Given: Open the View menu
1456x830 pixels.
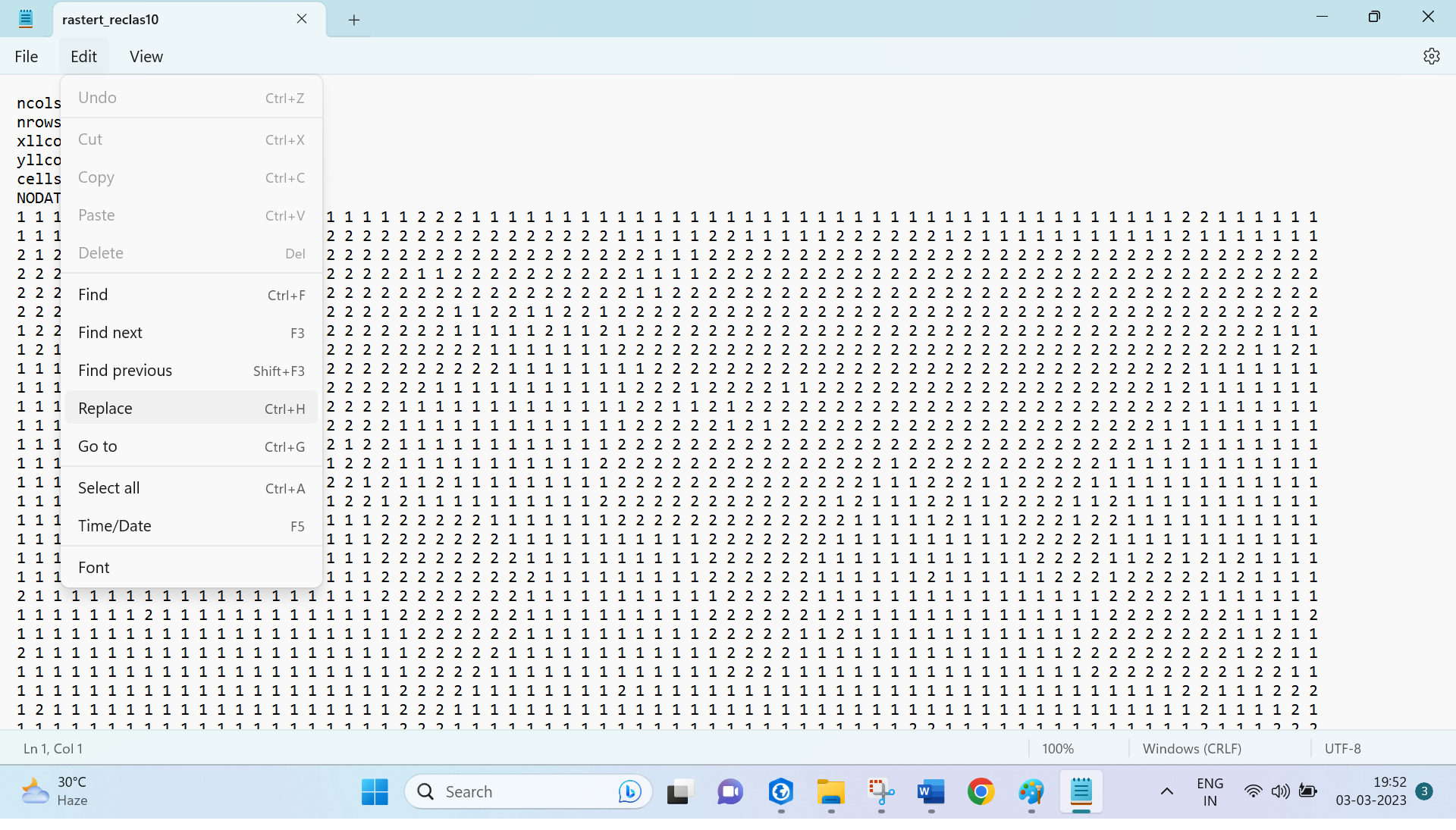Looking at the screenshot, I should coord(146,57).
